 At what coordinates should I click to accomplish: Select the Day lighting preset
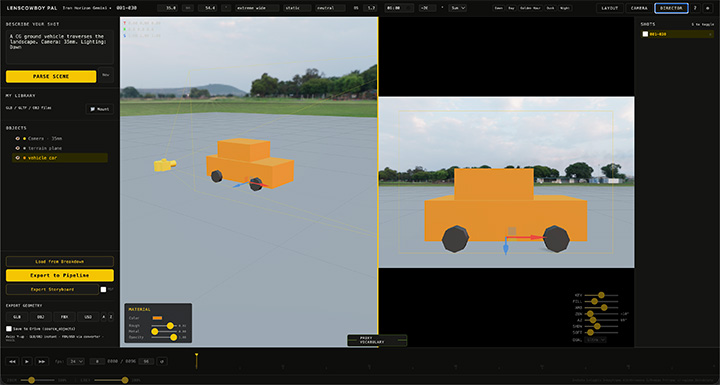tap(511, 8)
